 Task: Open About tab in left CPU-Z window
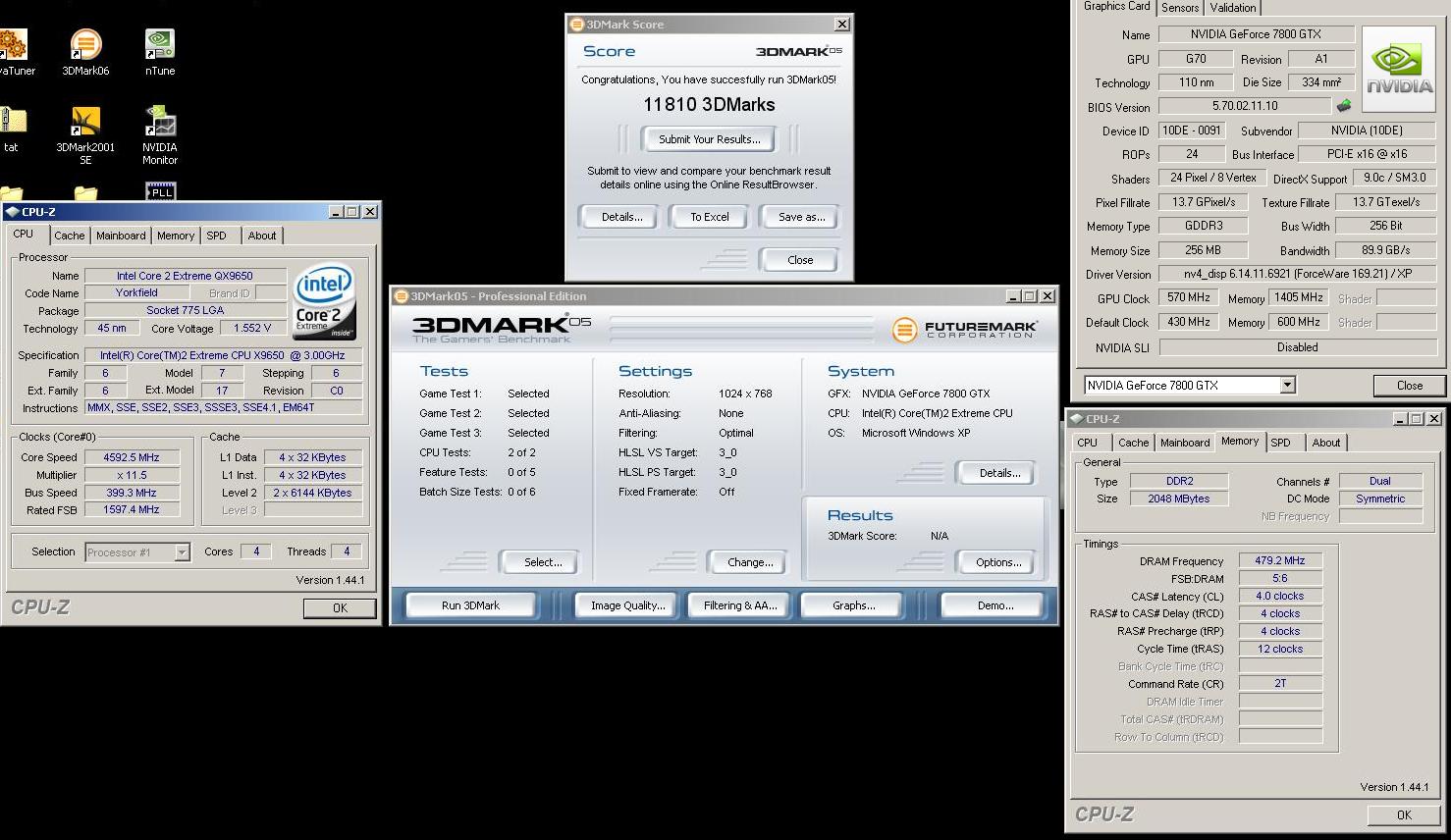tap(262, 236)
